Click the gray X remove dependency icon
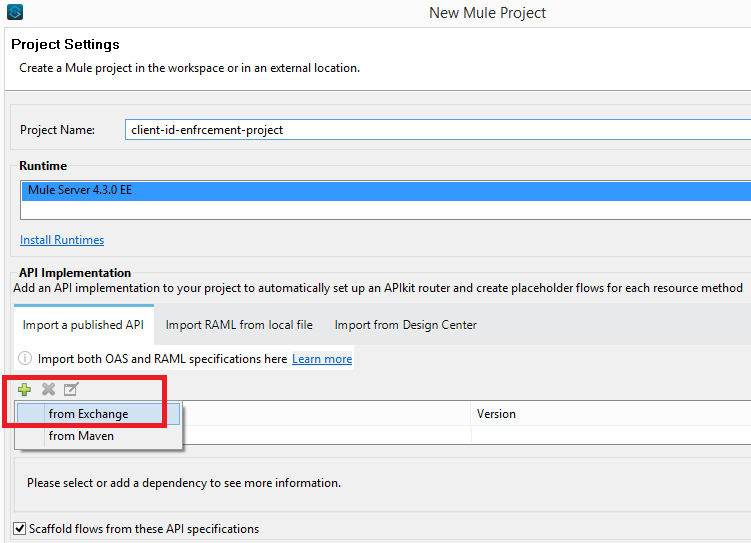The image size is (751, 543). point(48,389)
